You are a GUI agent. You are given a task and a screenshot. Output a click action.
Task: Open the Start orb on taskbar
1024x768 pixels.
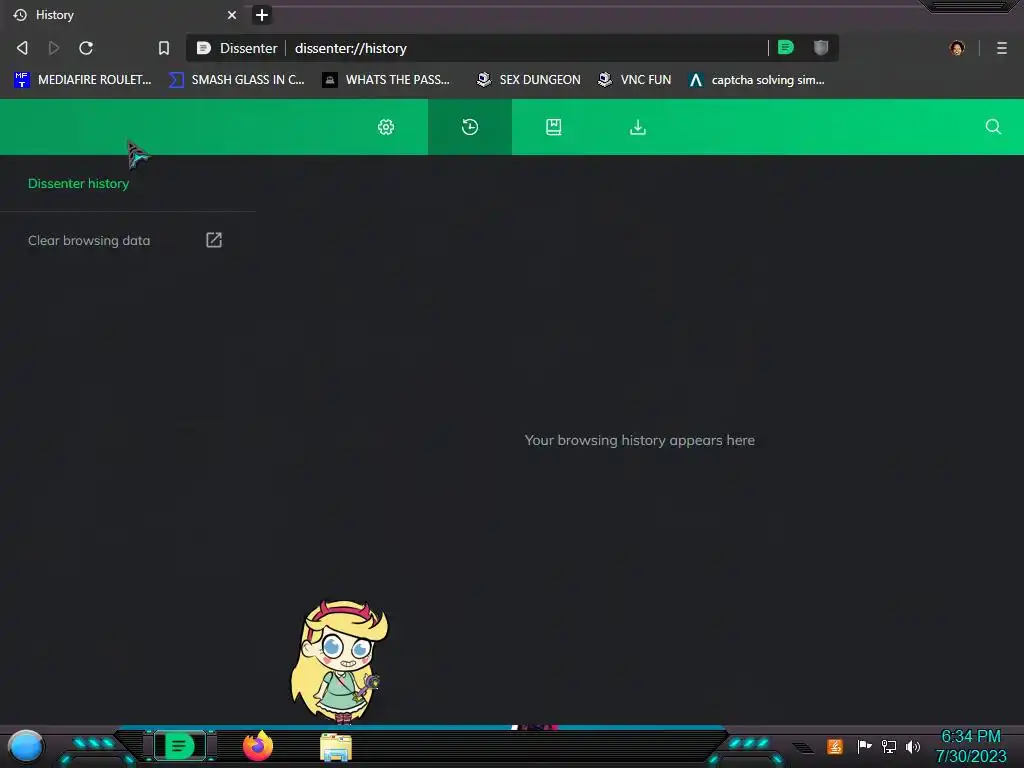(26, 746)
